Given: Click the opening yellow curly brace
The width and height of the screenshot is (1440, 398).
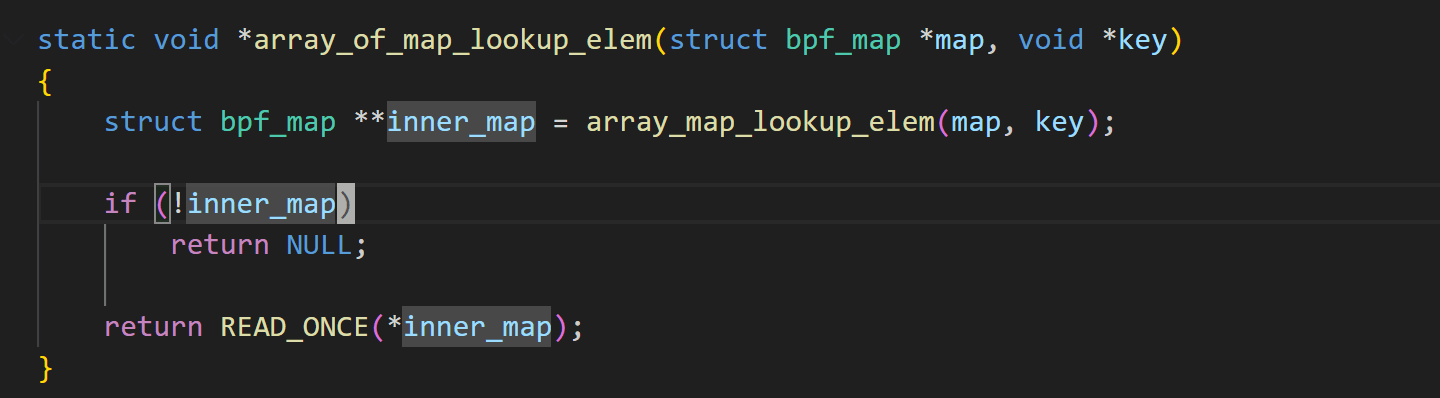Looking at the screenshot, I should (45, 82).
